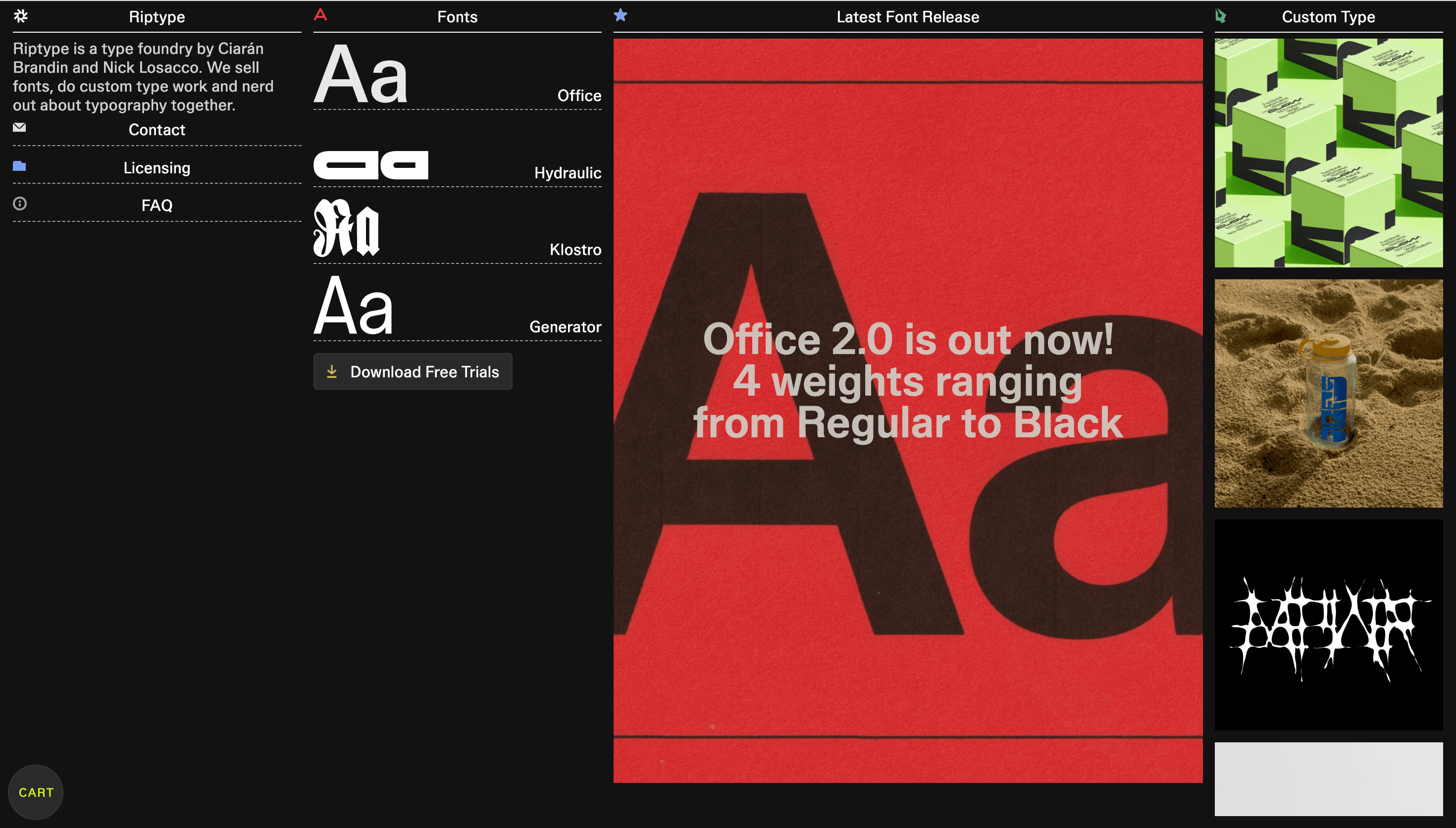Click the info circle icon beside FAQ

(x=20, y=204)
